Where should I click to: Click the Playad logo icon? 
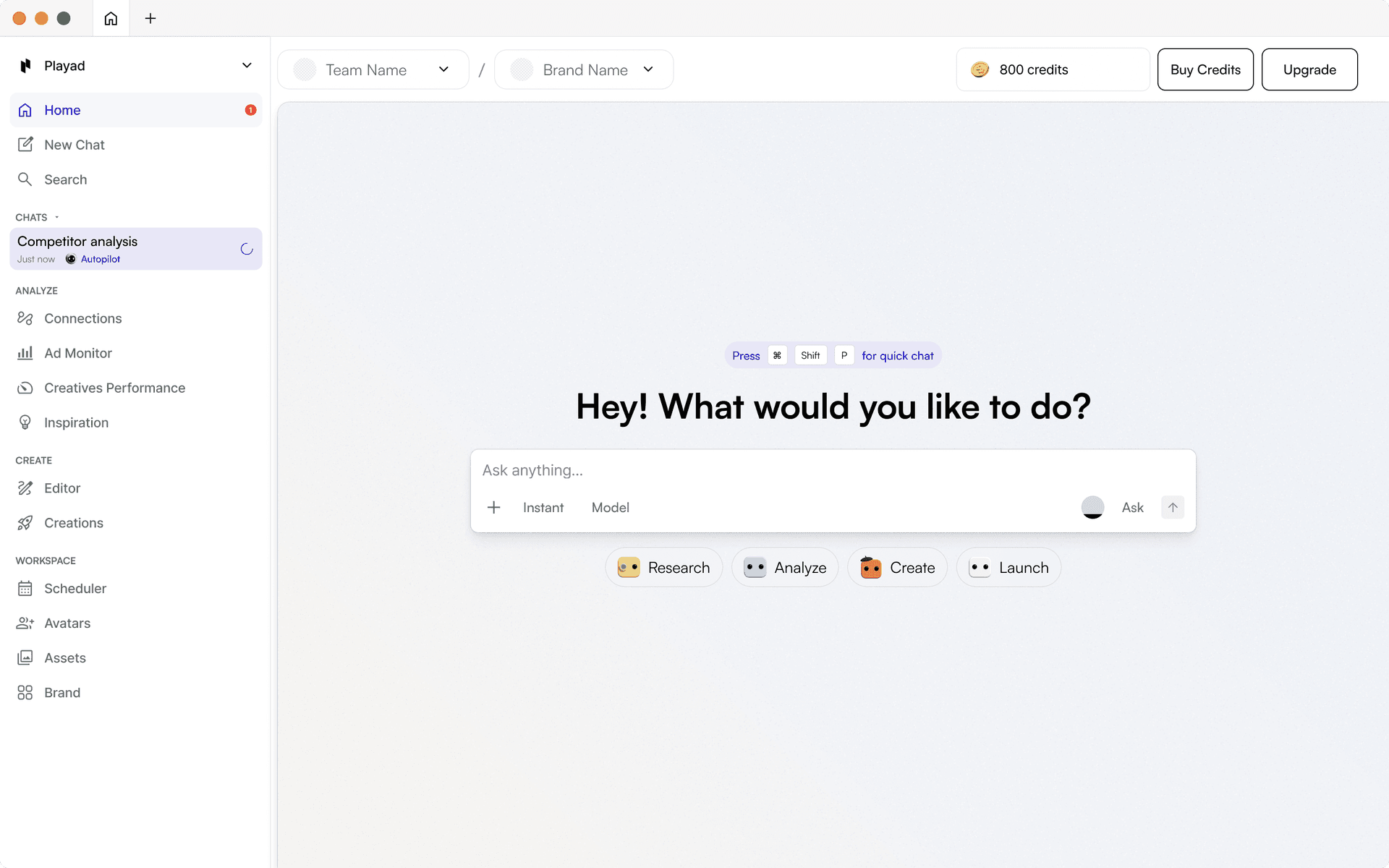pyautogui.click(x=25, y=66)
